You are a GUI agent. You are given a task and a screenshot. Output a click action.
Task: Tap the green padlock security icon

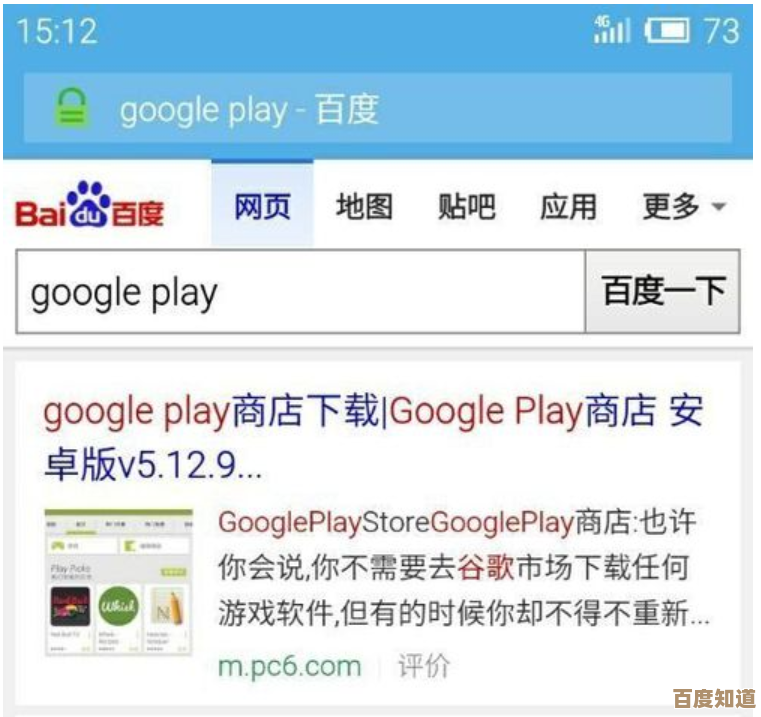(71, 108)
